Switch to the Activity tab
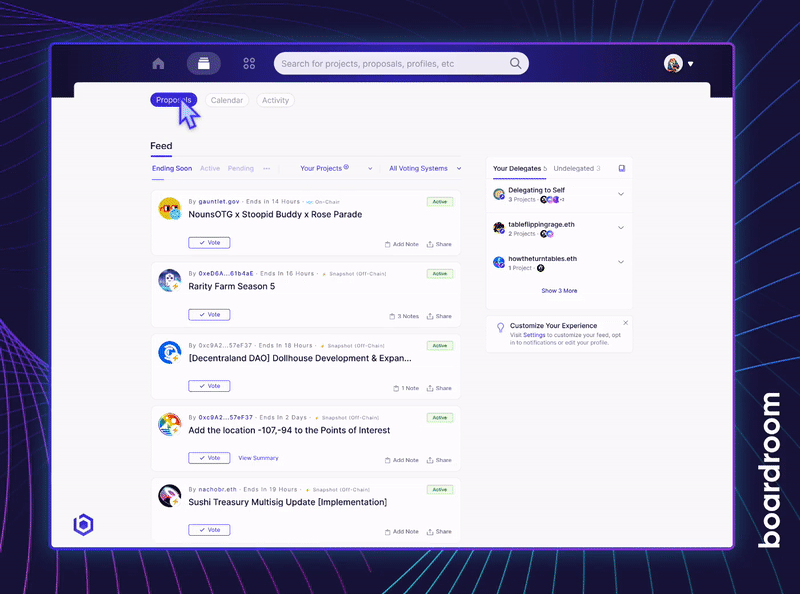Screen dimensions: 800x594 coord(276,100)
